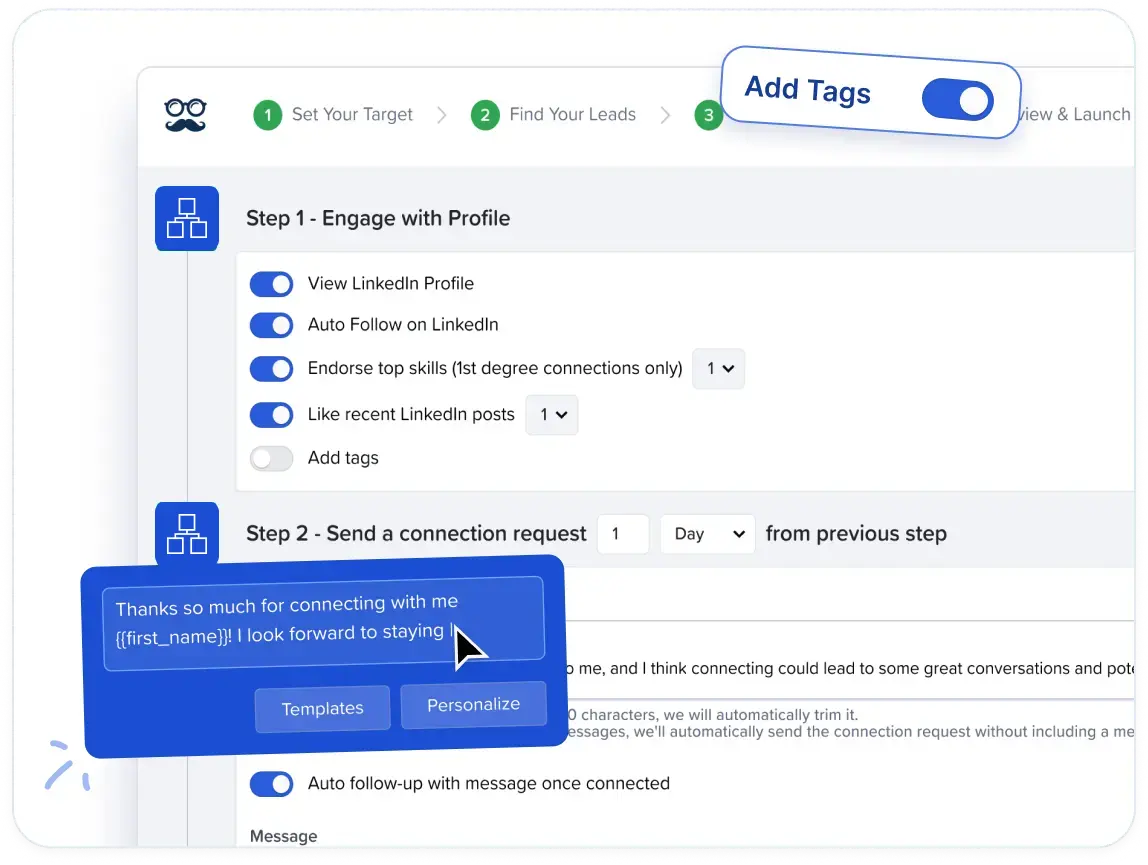Click the Templates button
Screen dimensions: 1148x865
click(322, 708)
